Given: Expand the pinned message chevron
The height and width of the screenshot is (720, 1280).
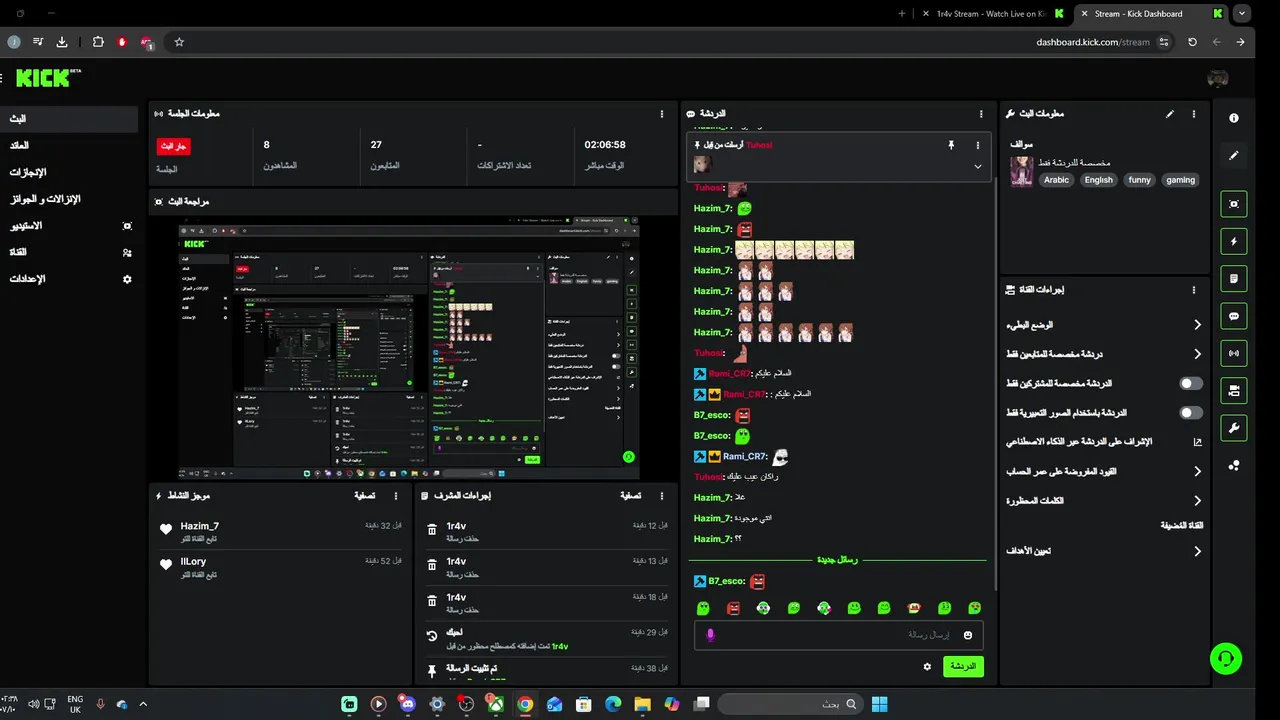Looking at the screenshot, I should pos(977,166).
